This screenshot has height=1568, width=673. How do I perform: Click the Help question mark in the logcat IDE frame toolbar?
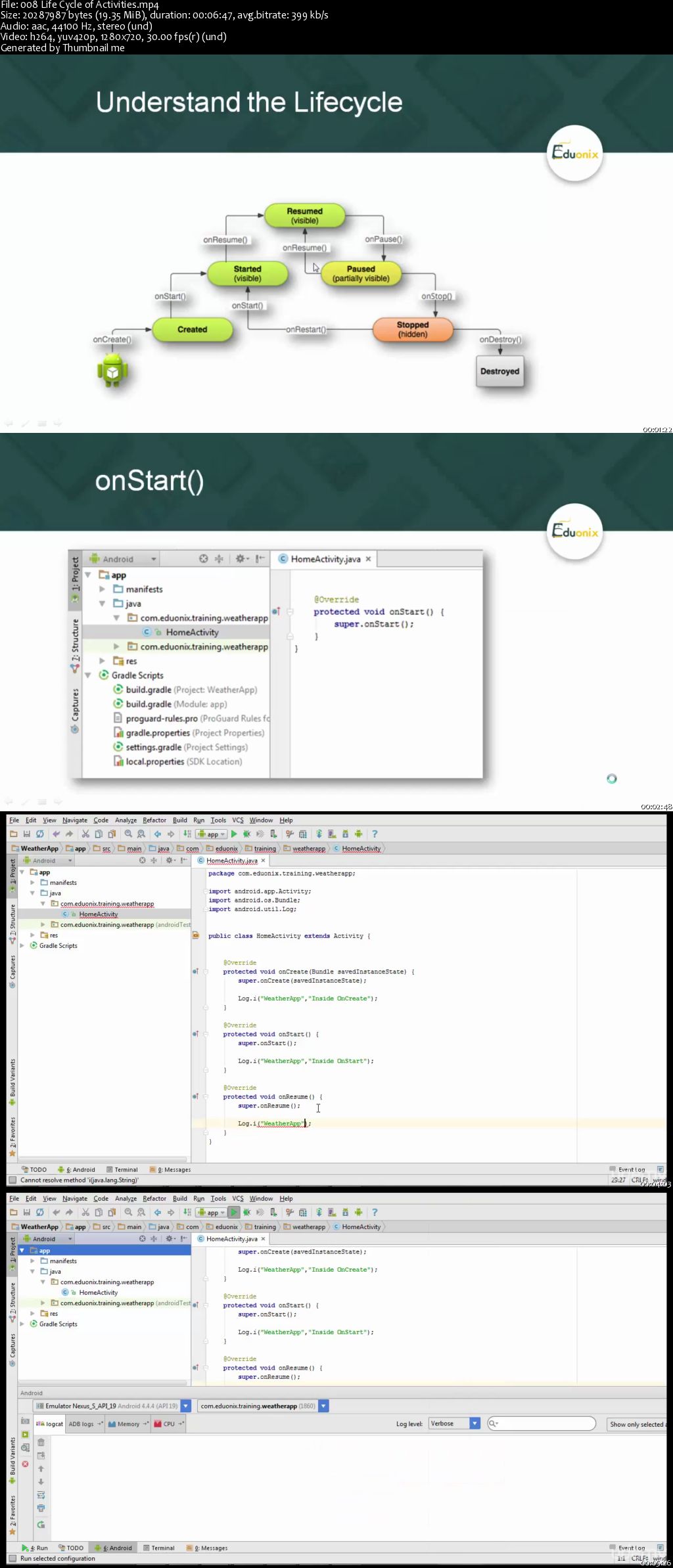pyautogui.click(x=375, y=1213)
